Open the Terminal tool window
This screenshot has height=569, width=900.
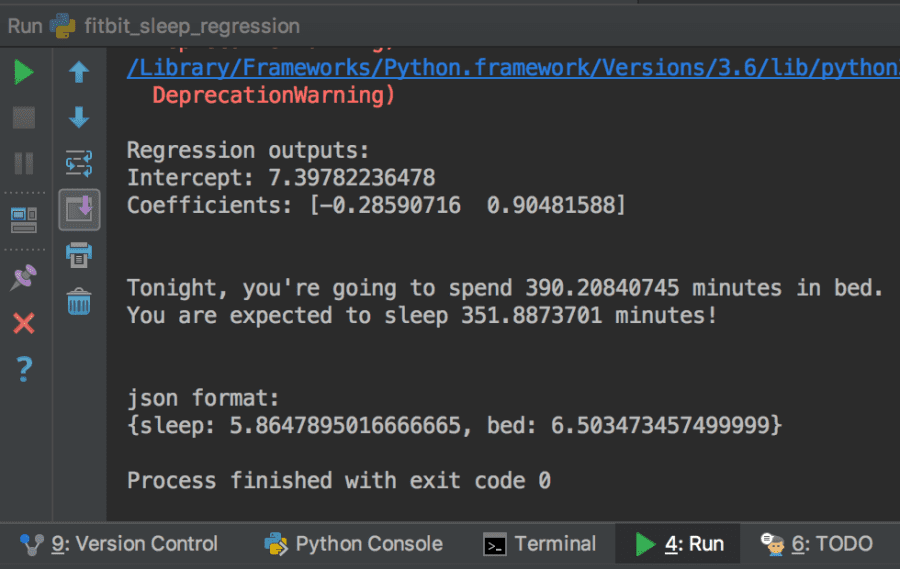(x=540, y=544)
